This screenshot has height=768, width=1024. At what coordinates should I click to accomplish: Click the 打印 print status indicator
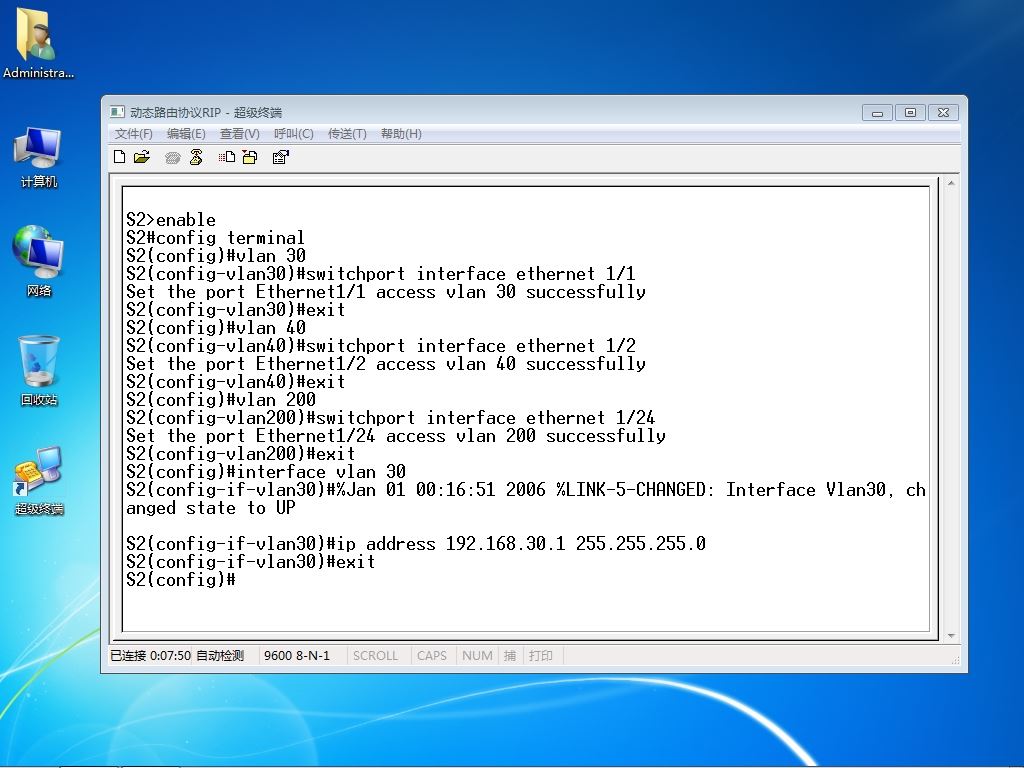(541, 656)
